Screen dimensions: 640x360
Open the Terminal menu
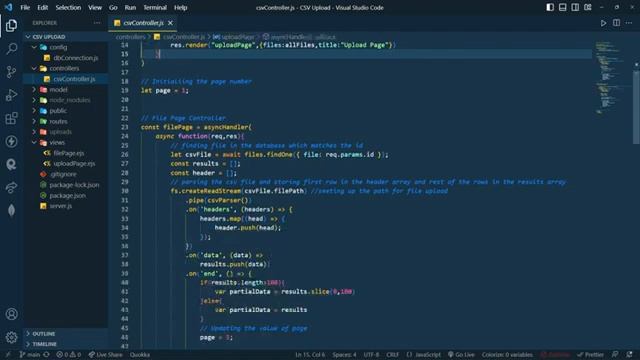pyautogui.click(x=155, y=7)
